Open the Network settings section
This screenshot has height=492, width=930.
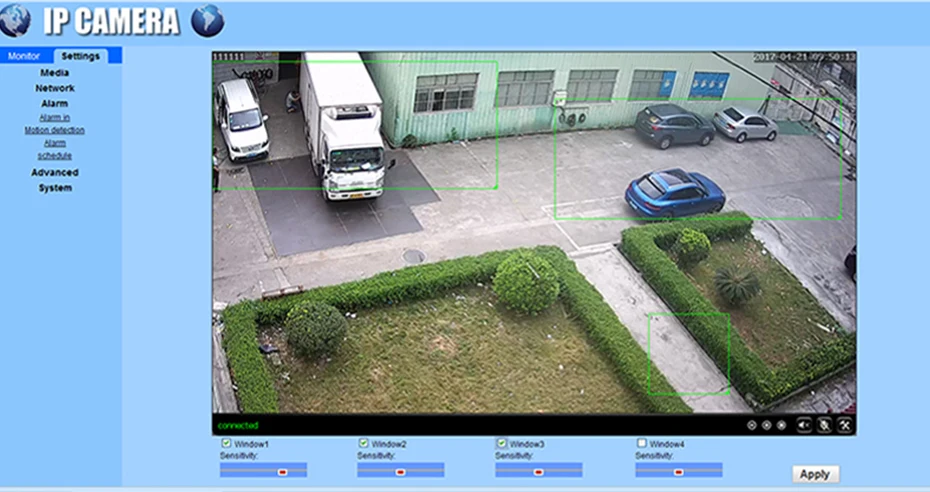click(x=55, y=88)
